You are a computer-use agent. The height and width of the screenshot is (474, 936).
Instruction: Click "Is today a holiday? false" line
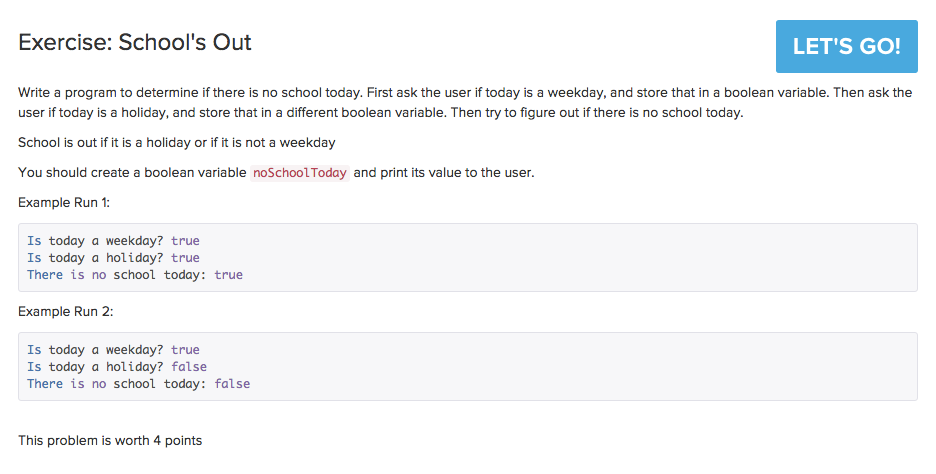[x=117, y=367]
